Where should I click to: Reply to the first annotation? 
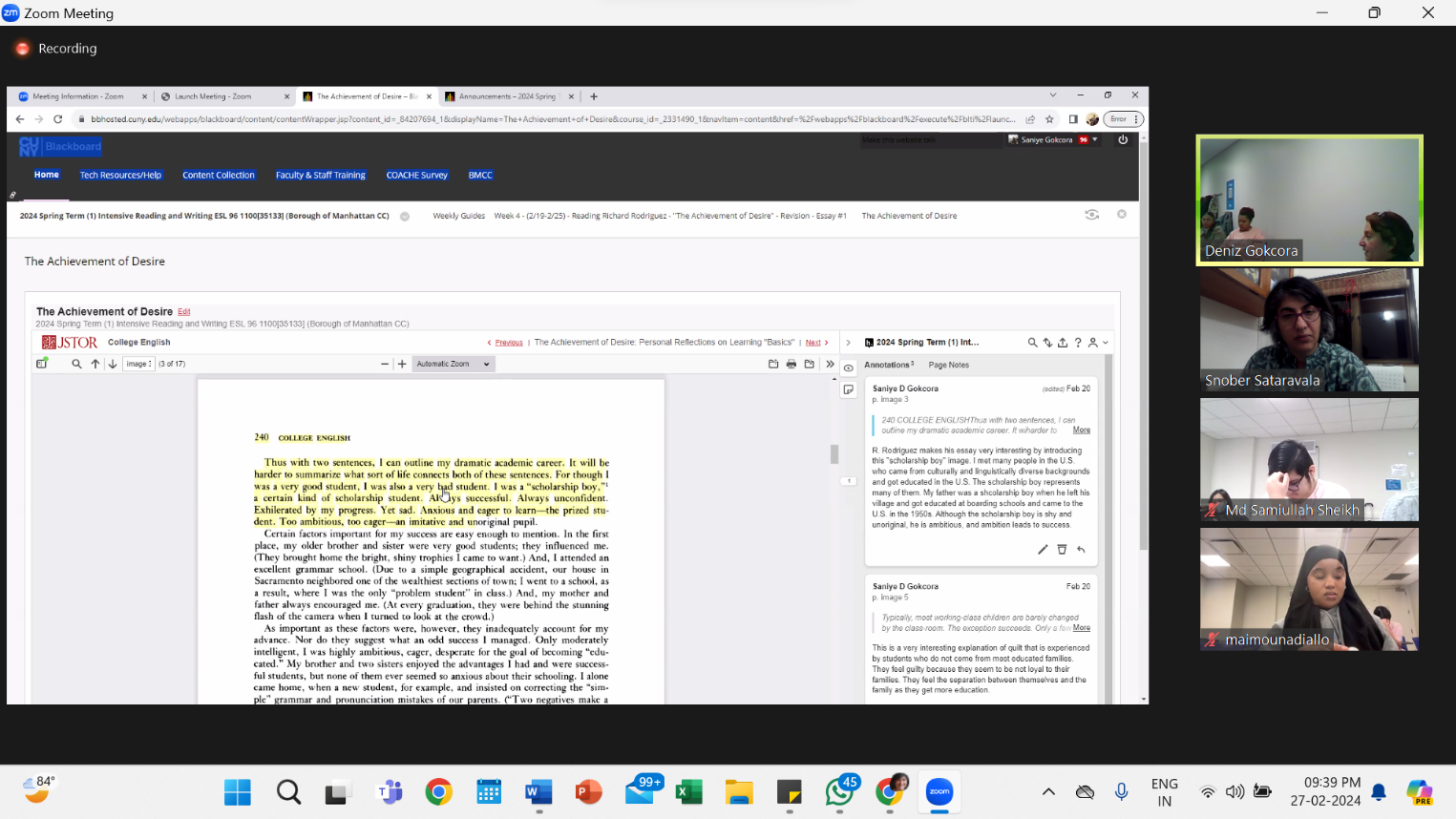[1081, 549]
